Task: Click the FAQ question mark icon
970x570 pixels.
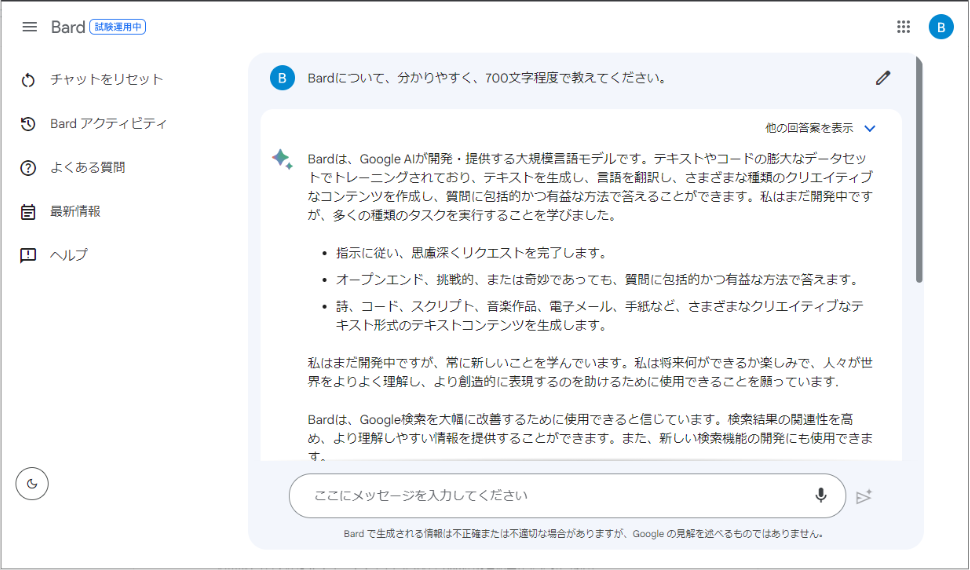Action: tap(28, 168)
